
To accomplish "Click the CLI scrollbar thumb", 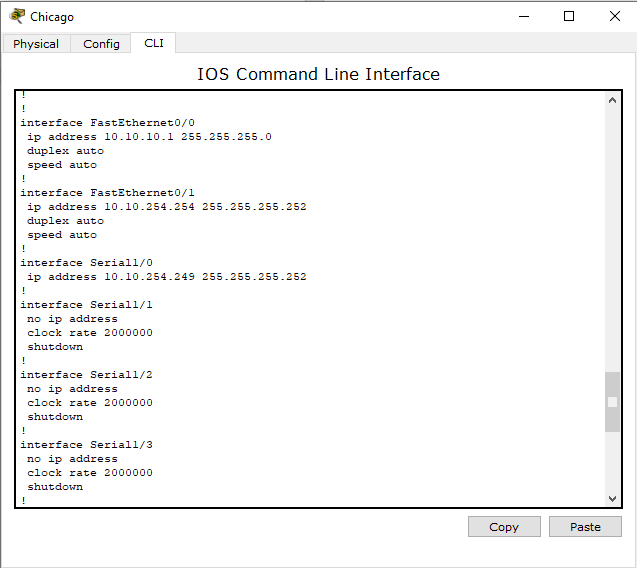I will [613, 402].
